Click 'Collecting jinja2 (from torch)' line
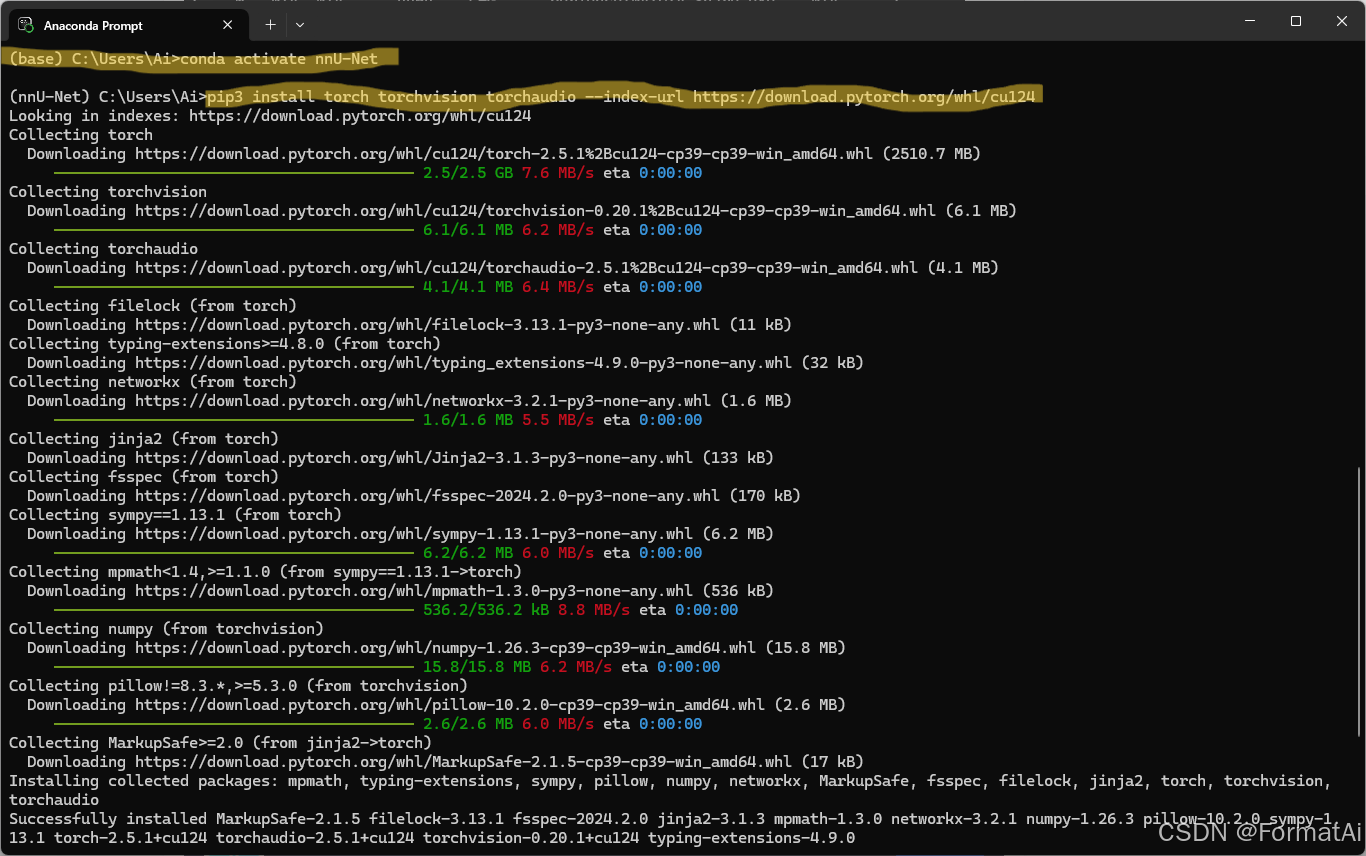Screen dimensions: 1366x856 [144, 439]
